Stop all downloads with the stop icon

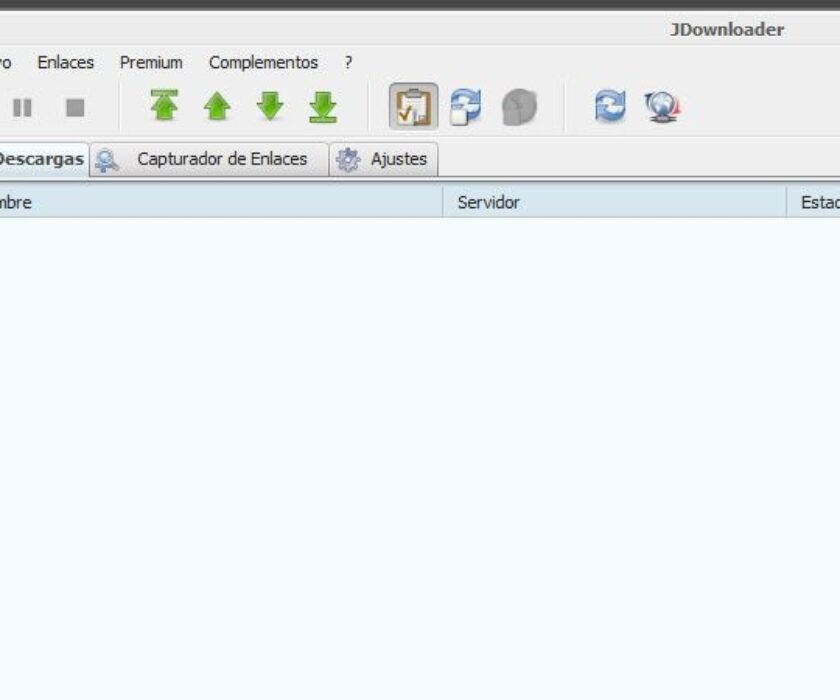tap(75, 108)
